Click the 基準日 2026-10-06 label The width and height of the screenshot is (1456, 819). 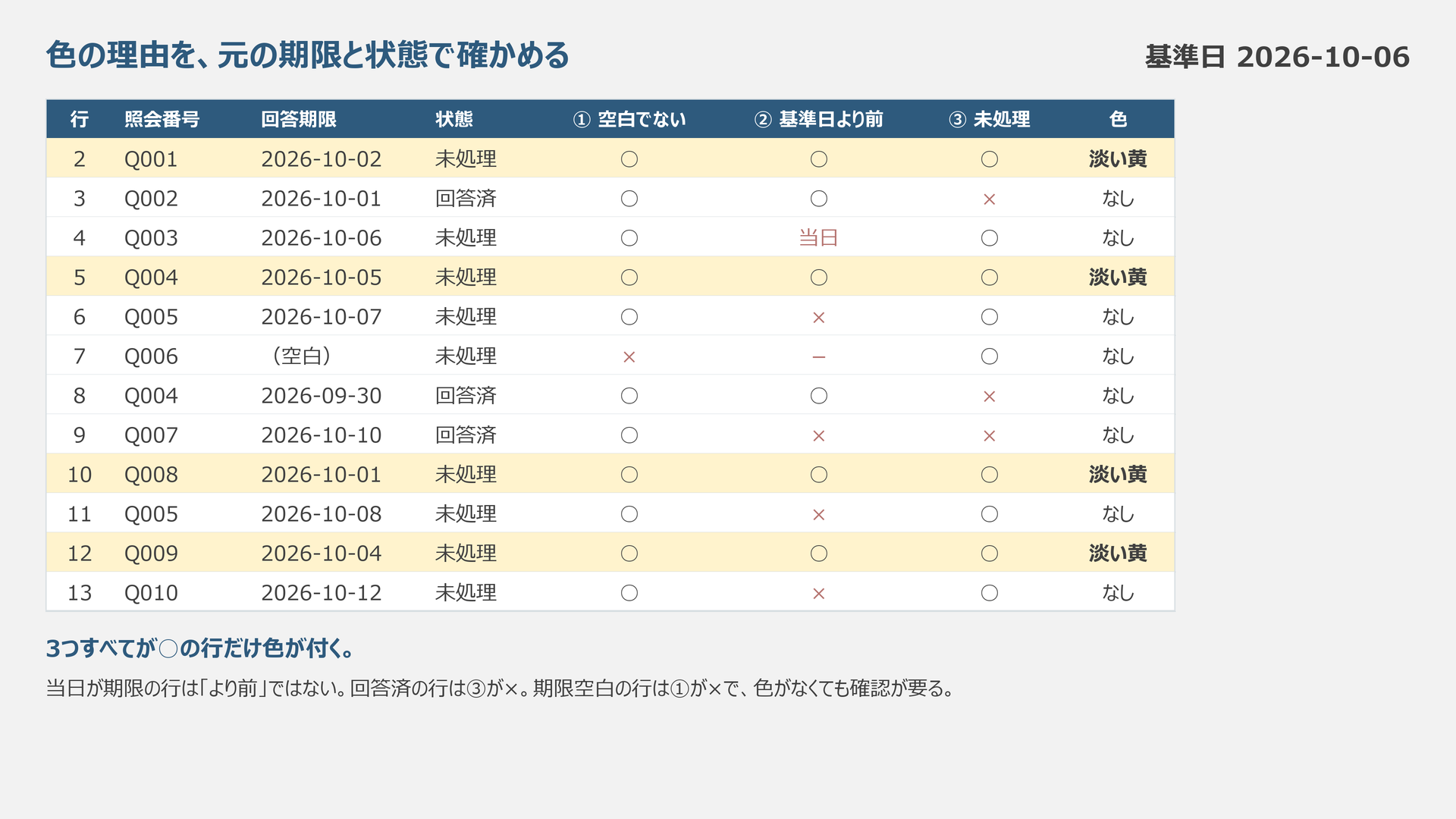tap(1277, 57)
